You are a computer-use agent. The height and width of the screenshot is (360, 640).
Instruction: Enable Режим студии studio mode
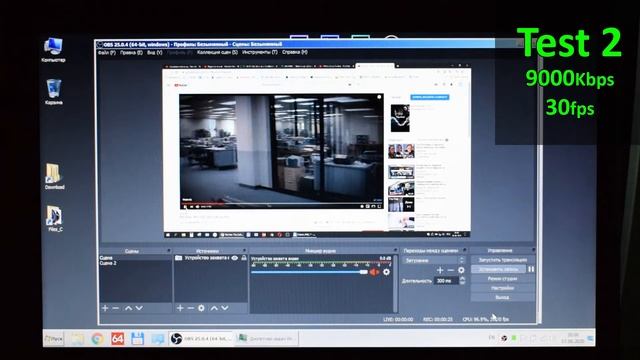[502, 279]
